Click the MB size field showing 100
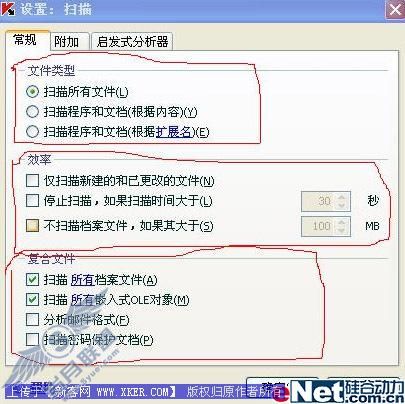 click(x=319, y=226)
